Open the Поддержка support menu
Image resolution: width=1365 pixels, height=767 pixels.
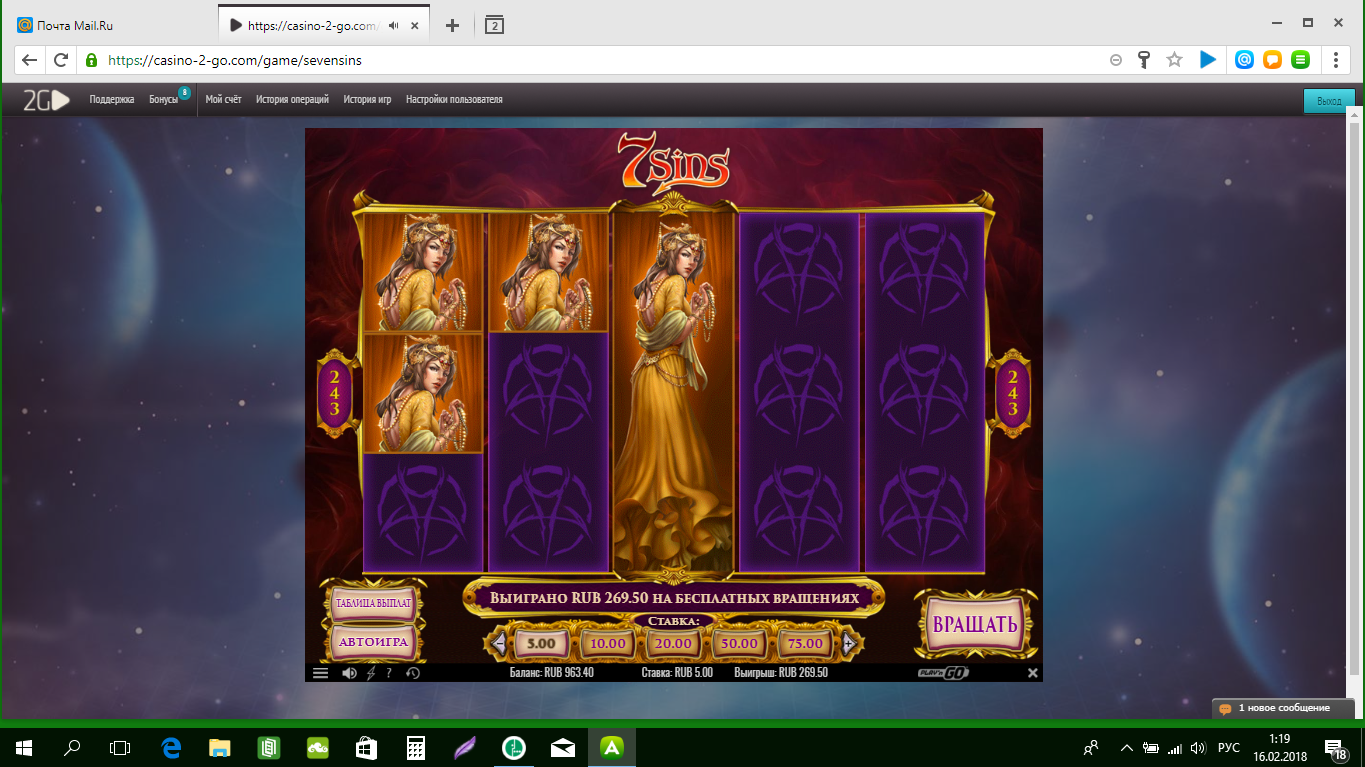click(x=112, y=100)
